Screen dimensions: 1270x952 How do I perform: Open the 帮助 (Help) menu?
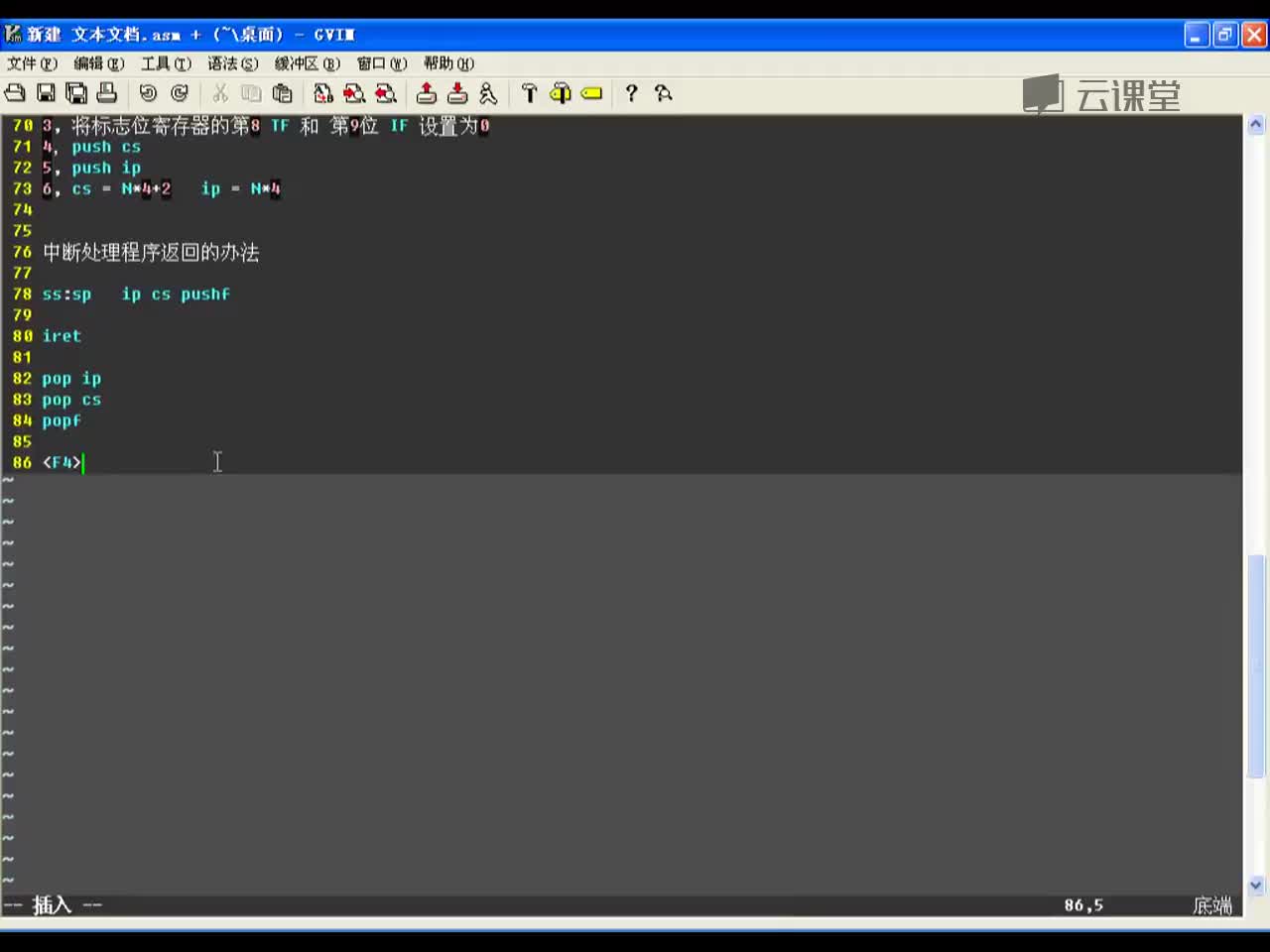click(x=448, y=63)
